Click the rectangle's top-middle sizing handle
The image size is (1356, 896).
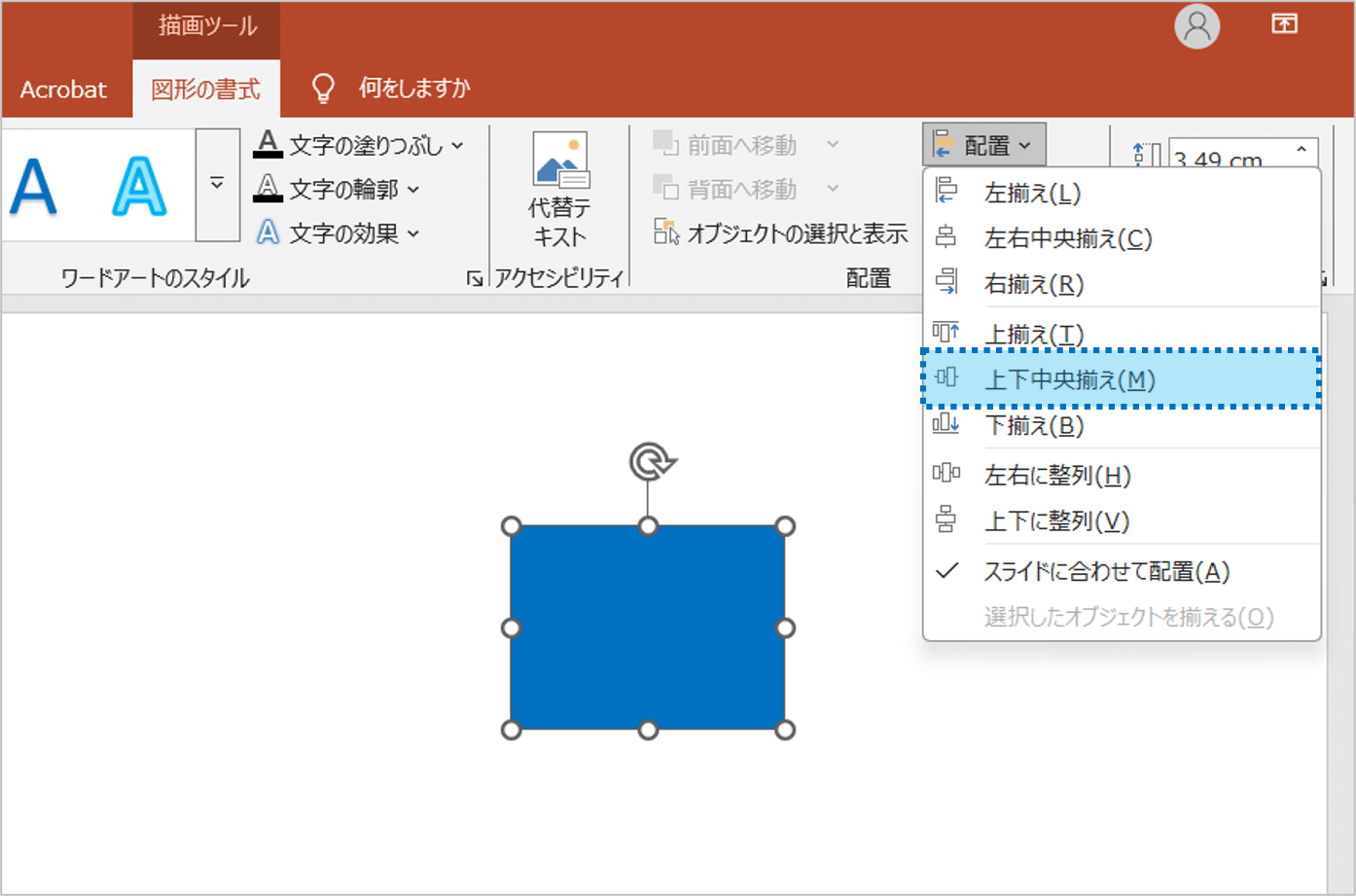(x=648, y=526)
